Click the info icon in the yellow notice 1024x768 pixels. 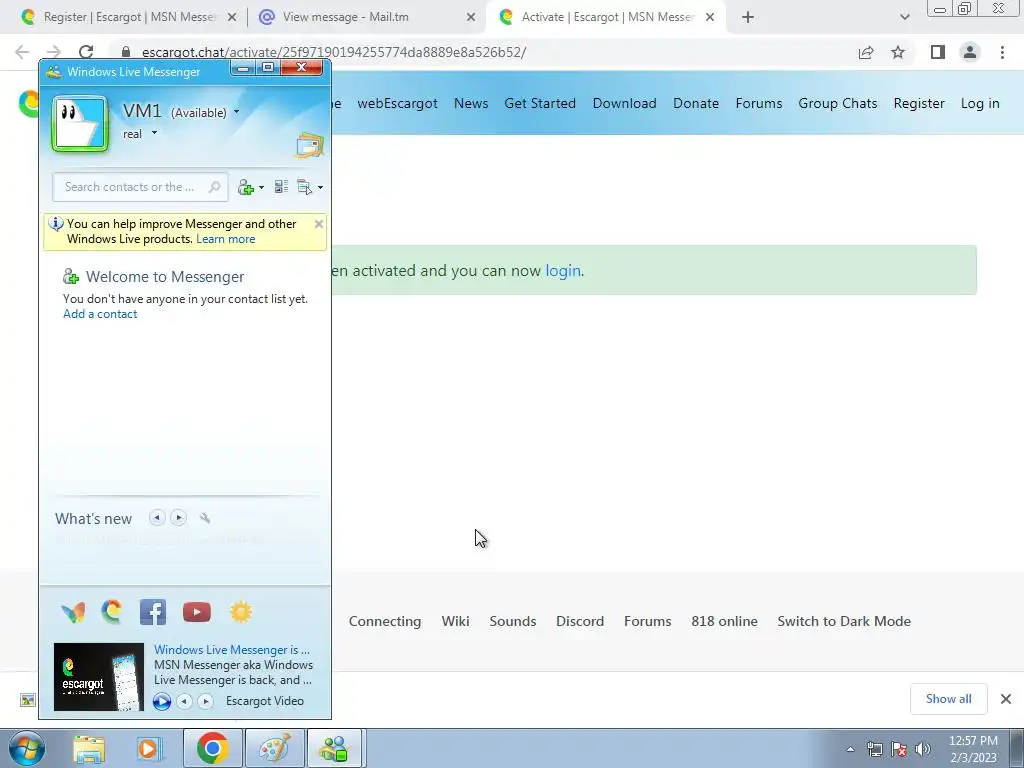tap(56, 224)
